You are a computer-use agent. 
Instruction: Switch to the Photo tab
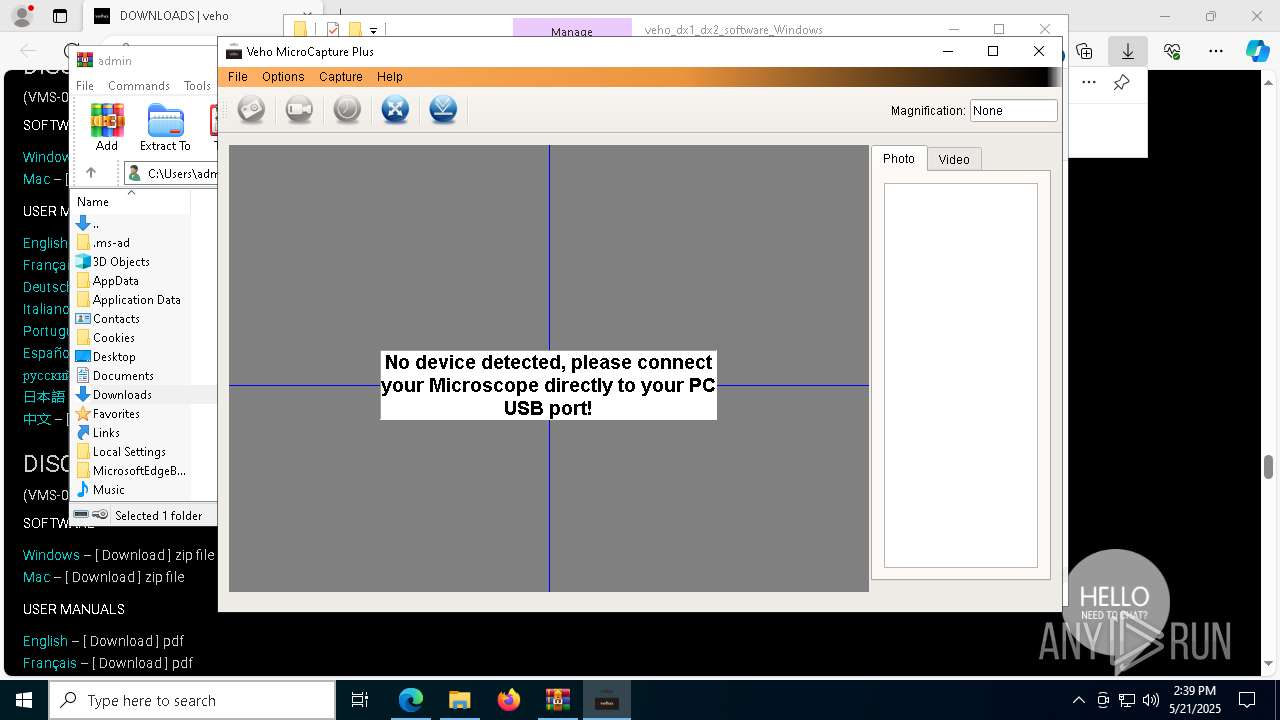click(898, 158)
